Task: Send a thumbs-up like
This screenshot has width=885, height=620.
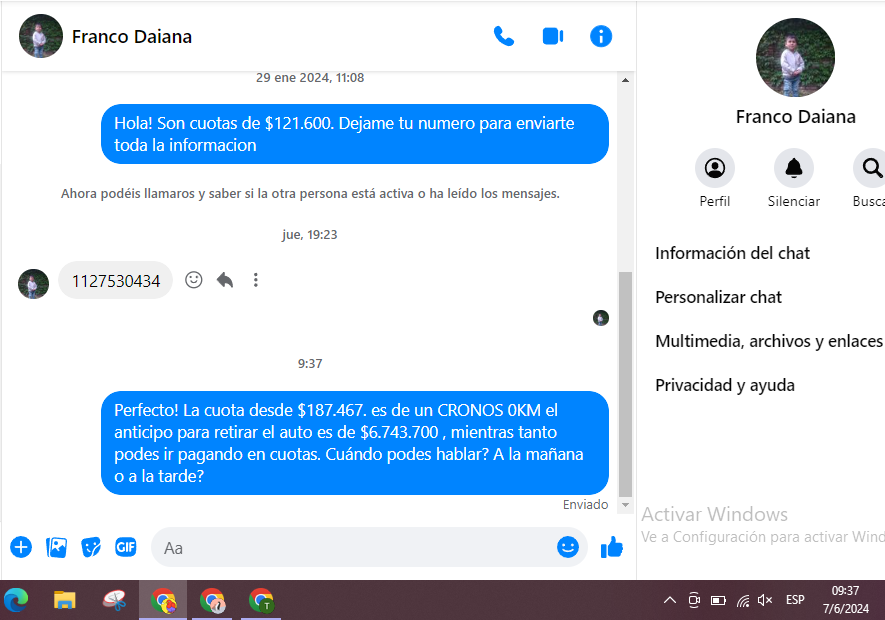Action: [x=611, y=547]
